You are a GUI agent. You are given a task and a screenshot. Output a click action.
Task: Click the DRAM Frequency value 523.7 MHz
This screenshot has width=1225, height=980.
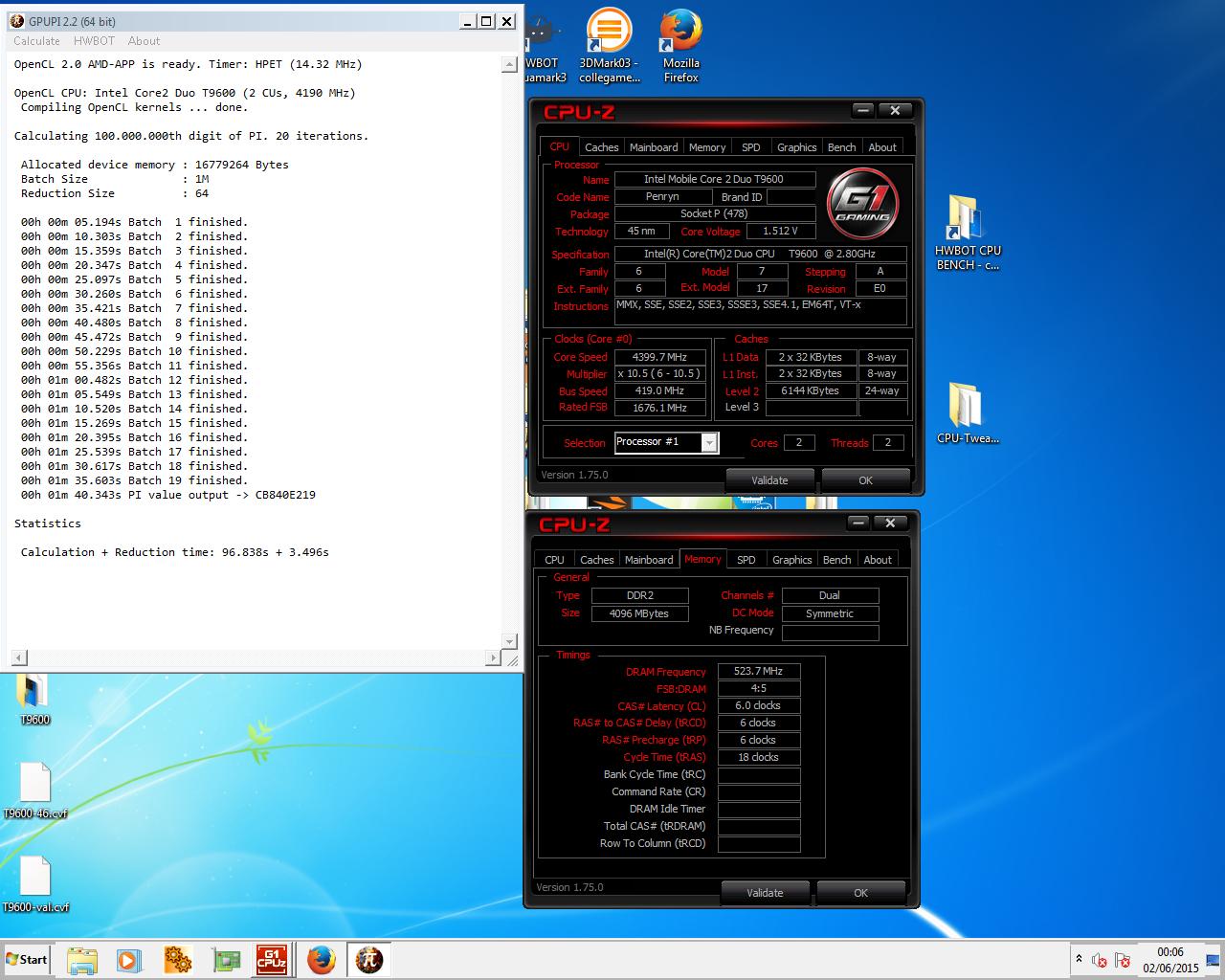(x=758, y=672)
